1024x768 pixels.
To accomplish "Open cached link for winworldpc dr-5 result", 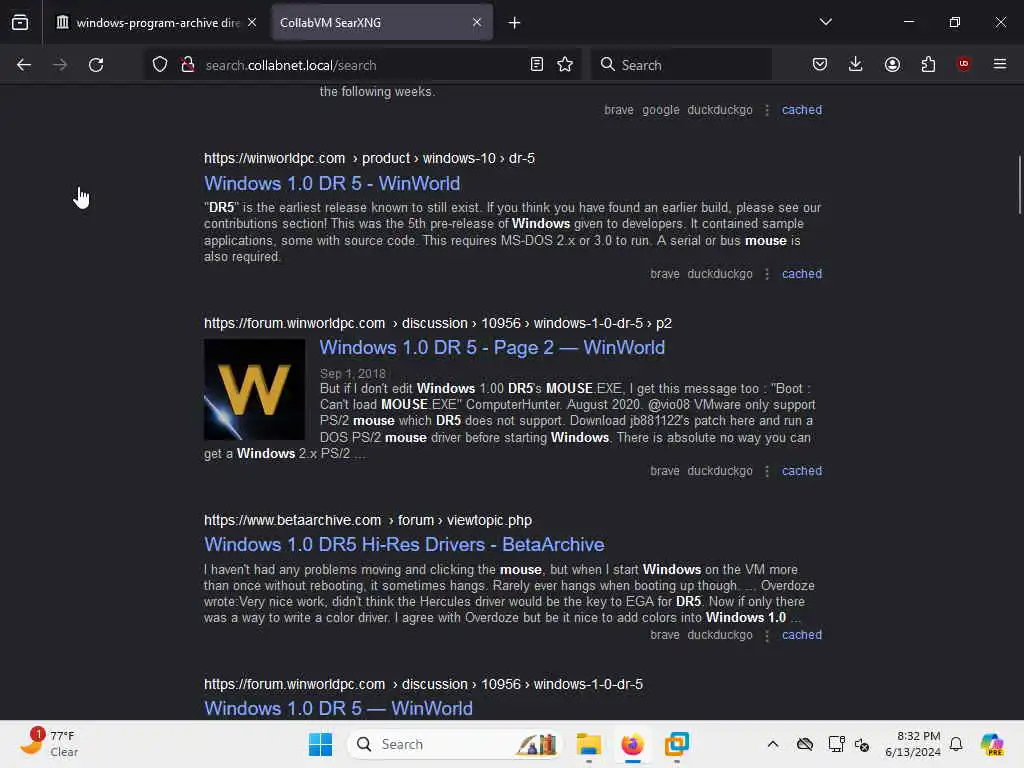I will [802, 274].
